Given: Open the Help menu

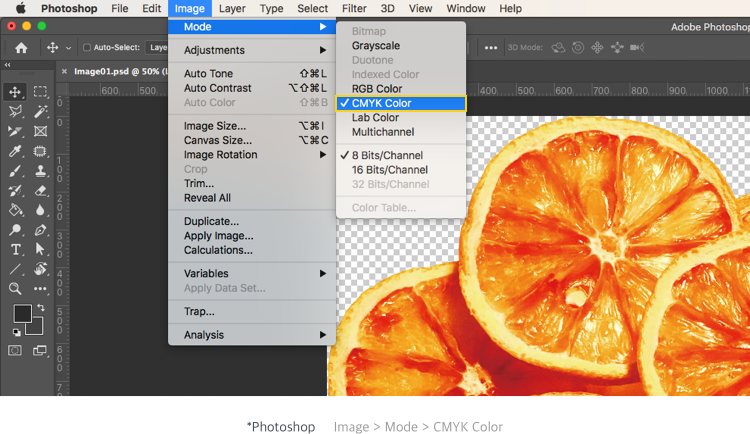Looking at the screenshot, I should [510, 9].
